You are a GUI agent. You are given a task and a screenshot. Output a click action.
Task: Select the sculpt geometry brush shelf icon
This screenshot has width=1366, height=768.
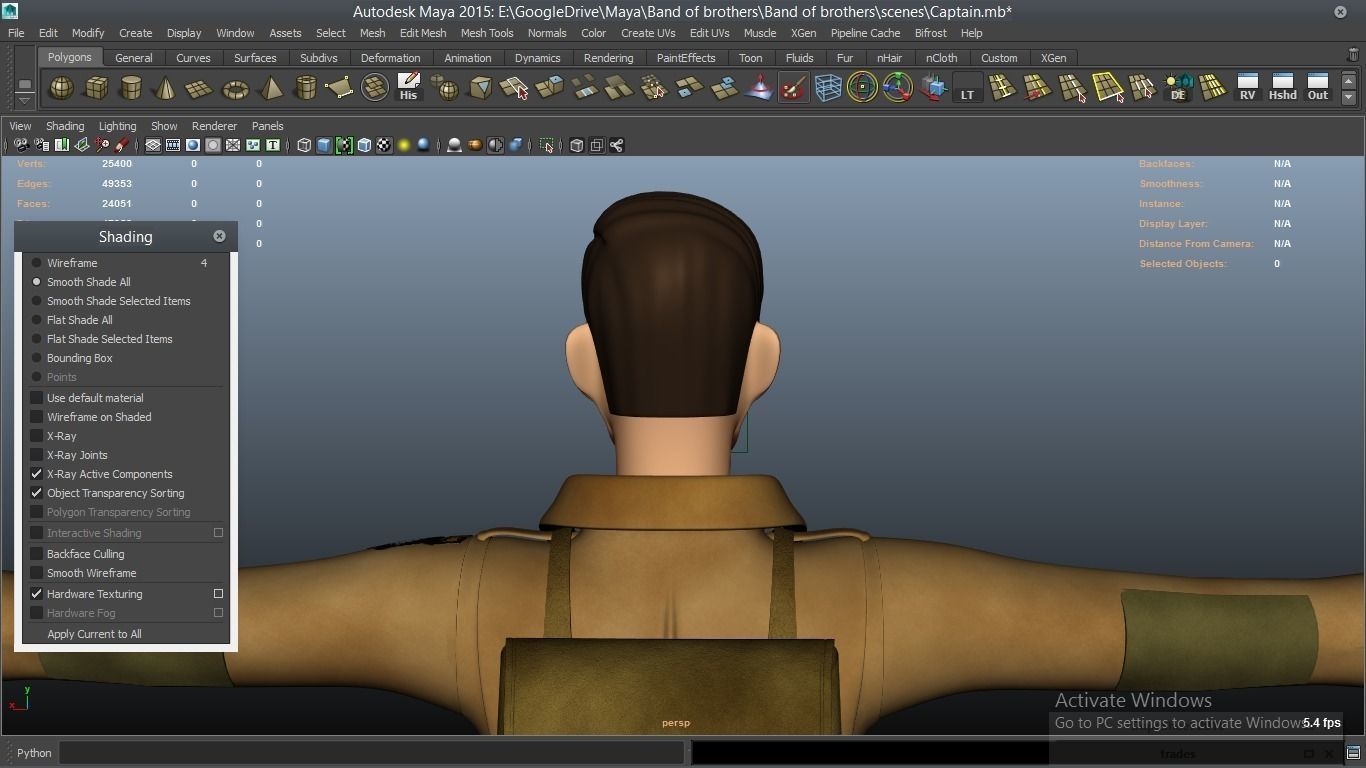coord(793,88)
